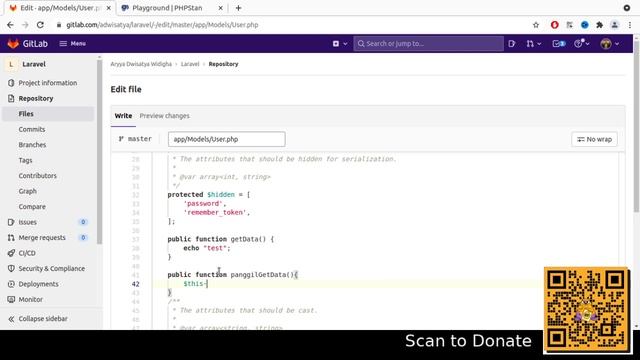Open the Laravel project in sidebar
Screen dimensions: 640x360
tap(34, 64)
